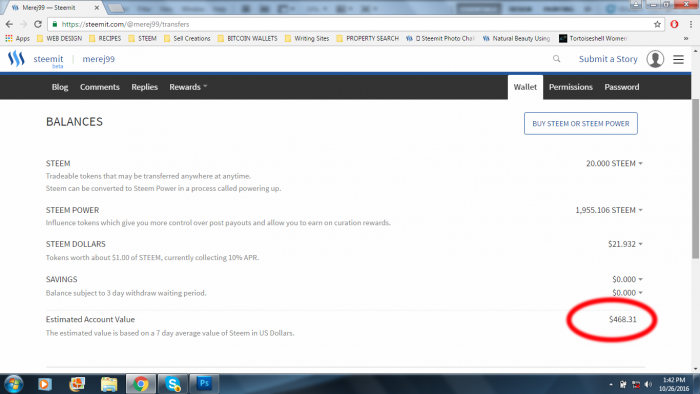Switch to Chrome in taskbar

tap(141, 384)
